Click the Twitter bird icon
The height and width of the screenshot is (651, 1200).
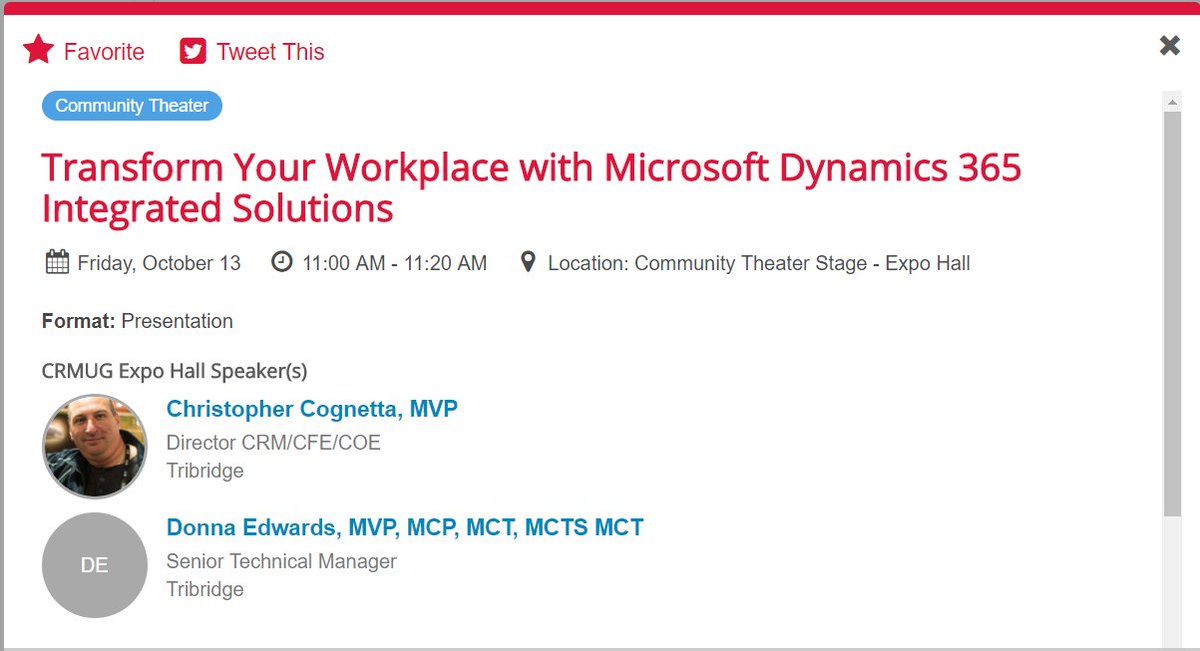(191, 49)
